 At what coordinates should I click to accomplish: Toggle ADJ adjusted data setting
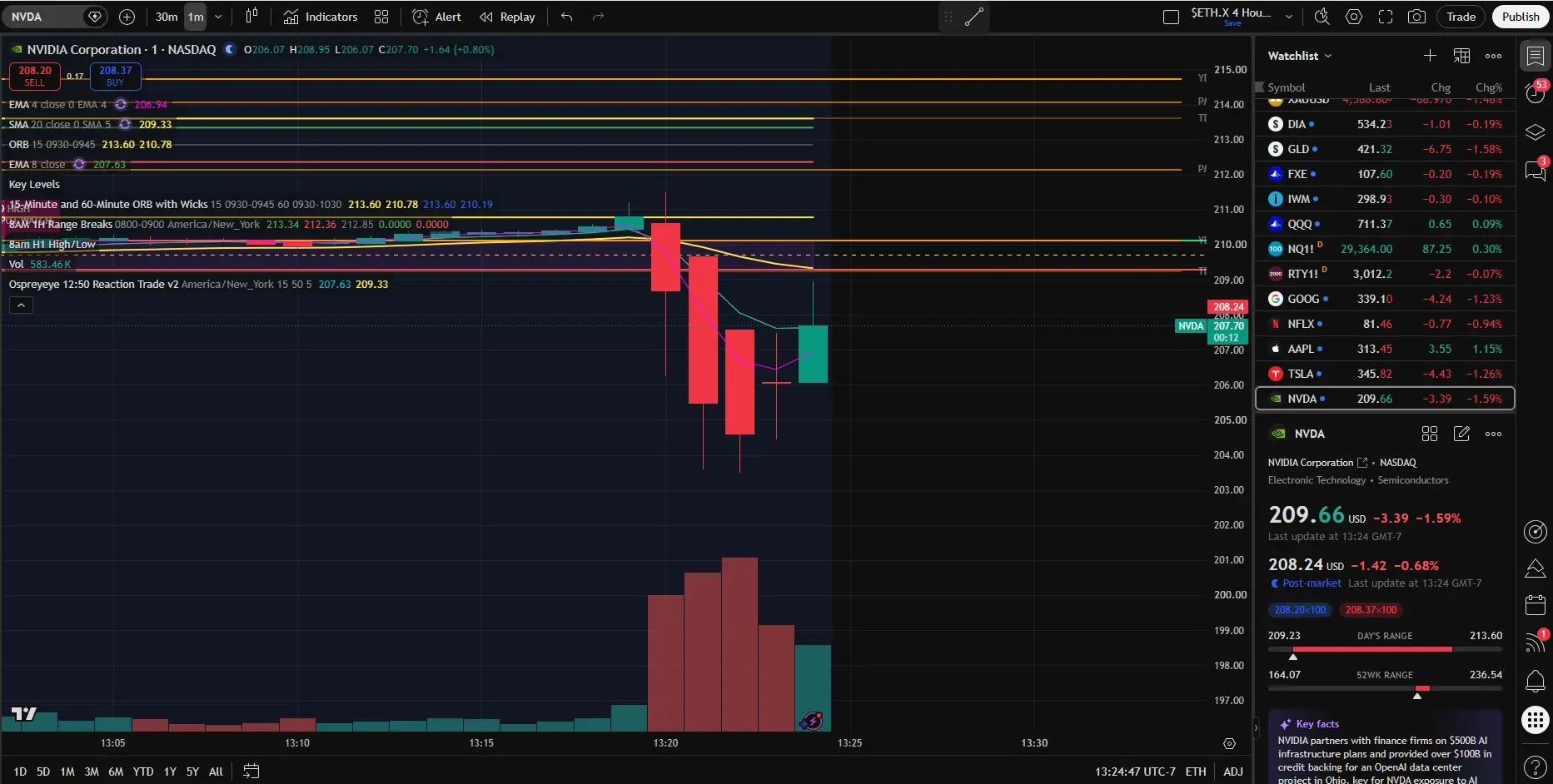pyautogui.click(x=1233, y=772)
